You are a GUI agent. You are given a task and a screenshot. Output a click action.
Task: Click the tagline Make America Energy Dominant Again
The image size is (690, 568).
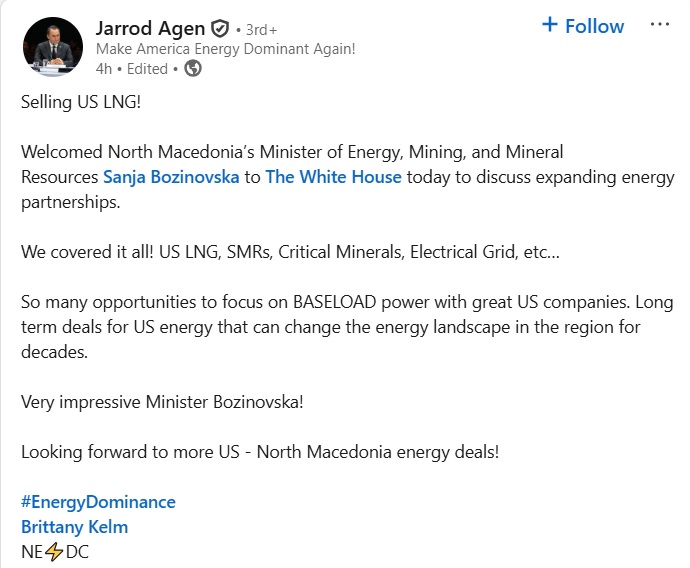pyautogui.click(x=225, y=48)
